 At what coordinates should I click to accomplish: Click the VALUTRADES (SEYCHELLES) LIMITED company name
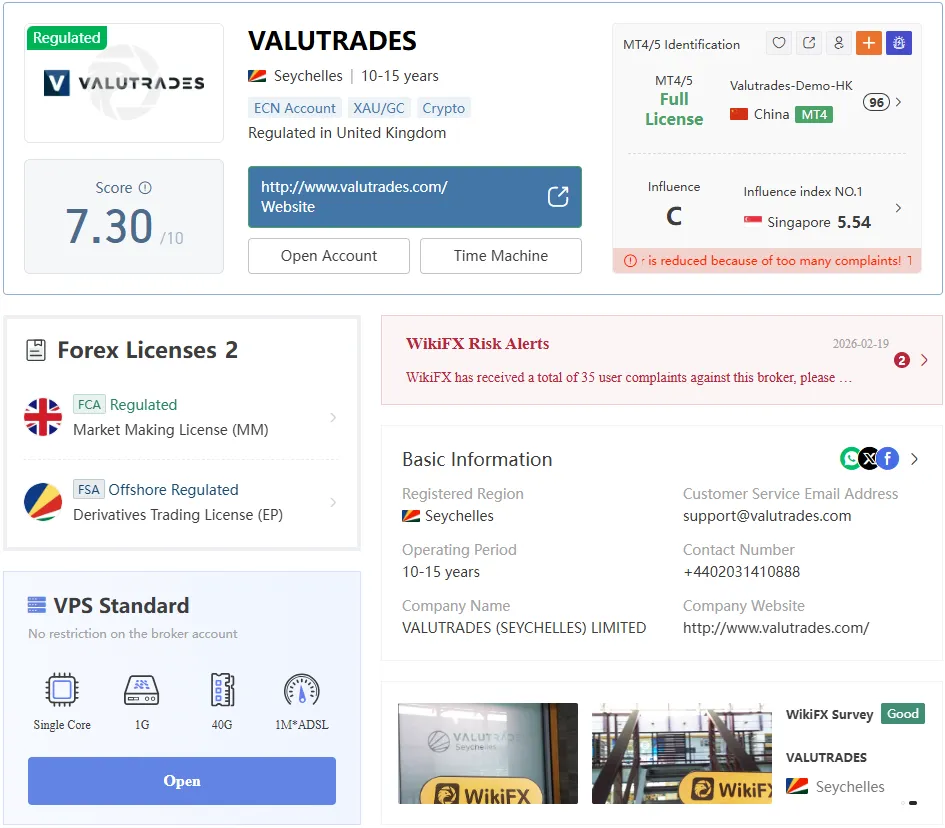point(524,628)
